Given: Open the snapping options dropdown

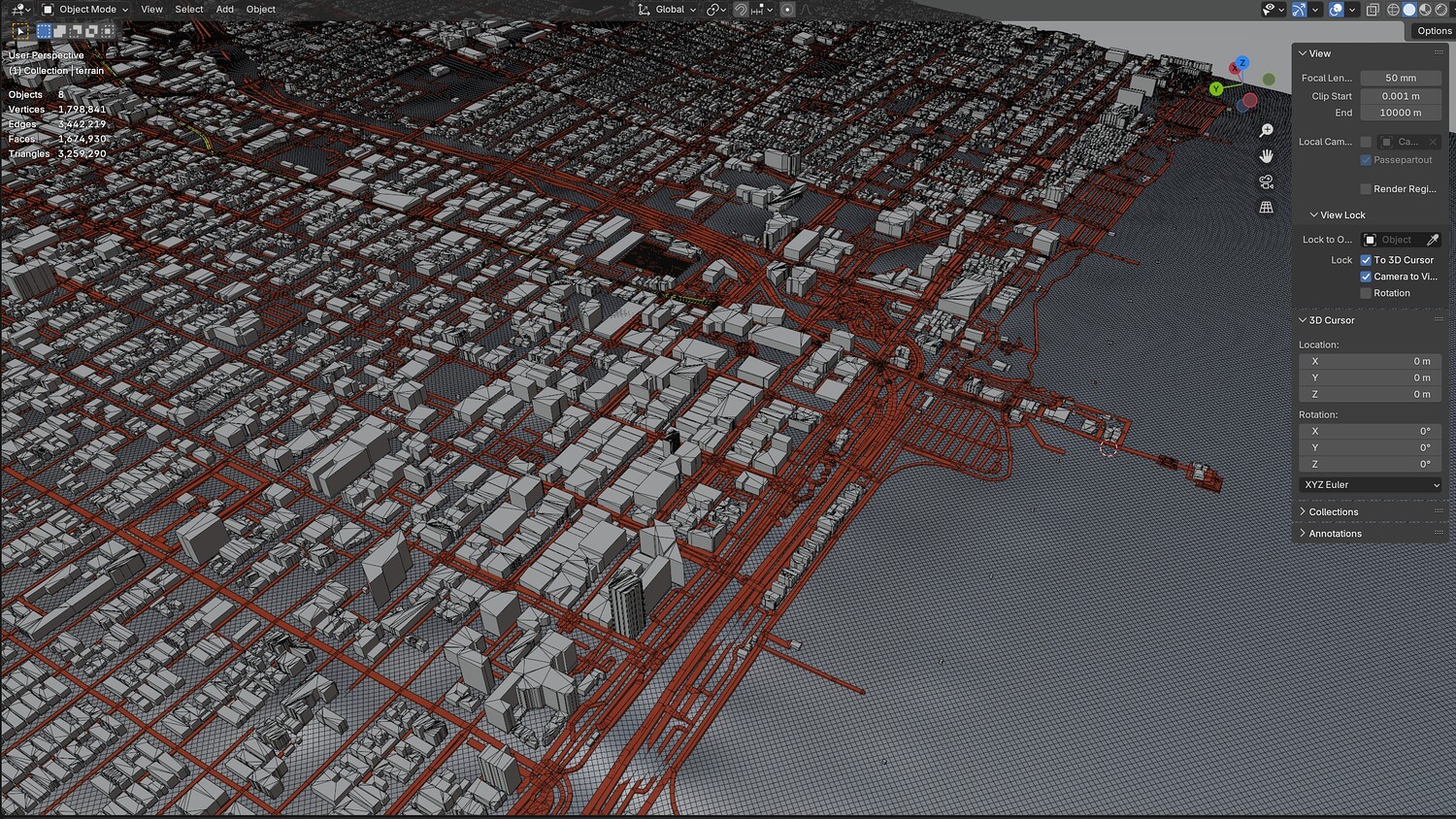Looking at the screenshot, I should tap(762, 10).
